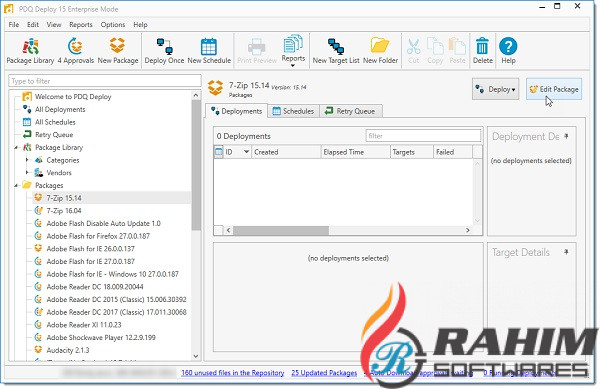Click the deployments horizontal scrollbar thumb

[281, 230]
